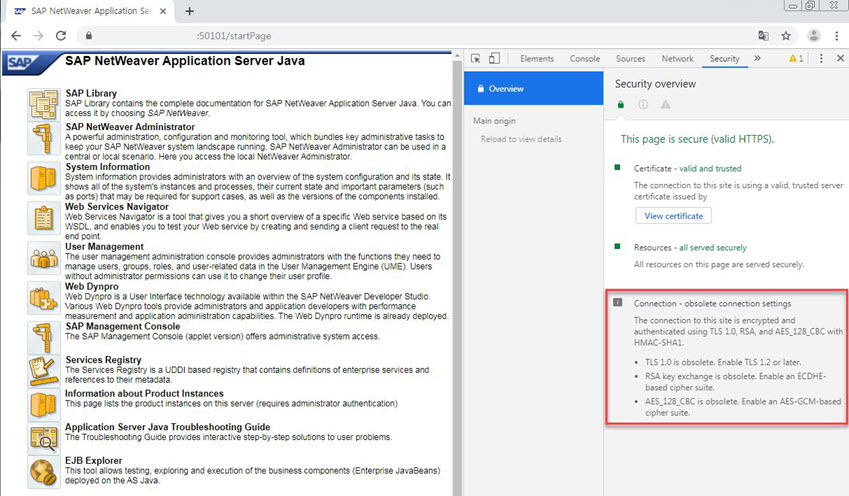Image resolution: width=849 pixels, height=496 pixels.
Task: Open the SAP NetWeaver Administrator link
Action: [130, 127]
